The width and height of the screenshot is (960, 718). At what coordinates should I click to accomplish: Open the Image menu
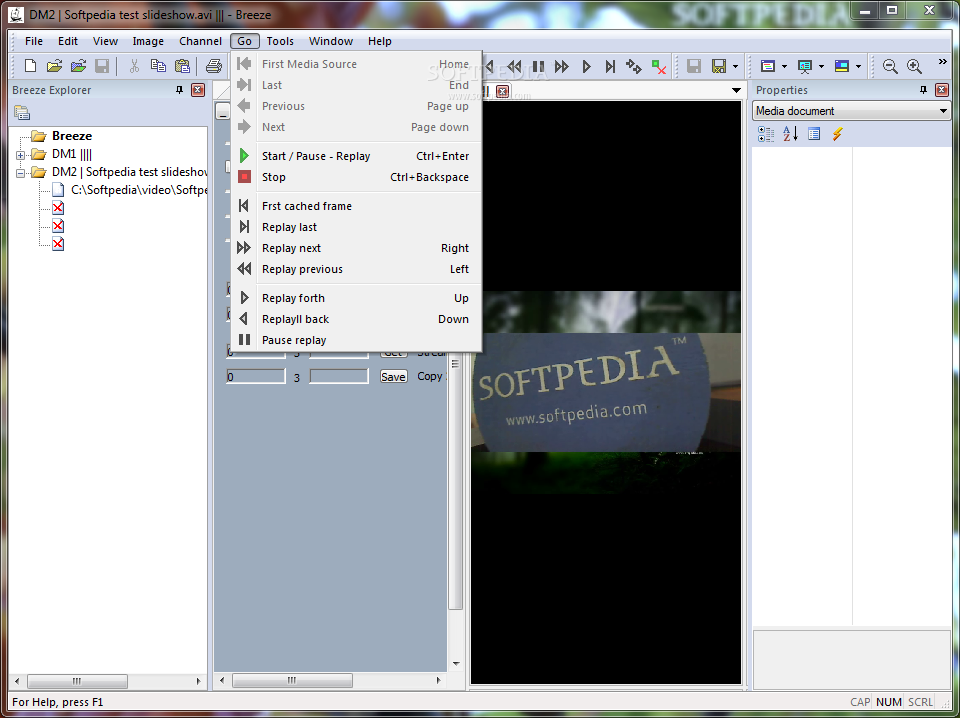(148, 41)
